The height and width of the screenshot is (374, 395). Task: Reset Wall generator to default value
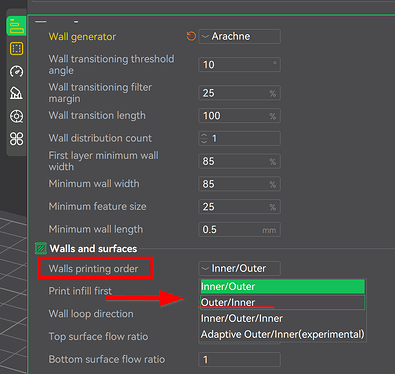[x=191, y=36]
